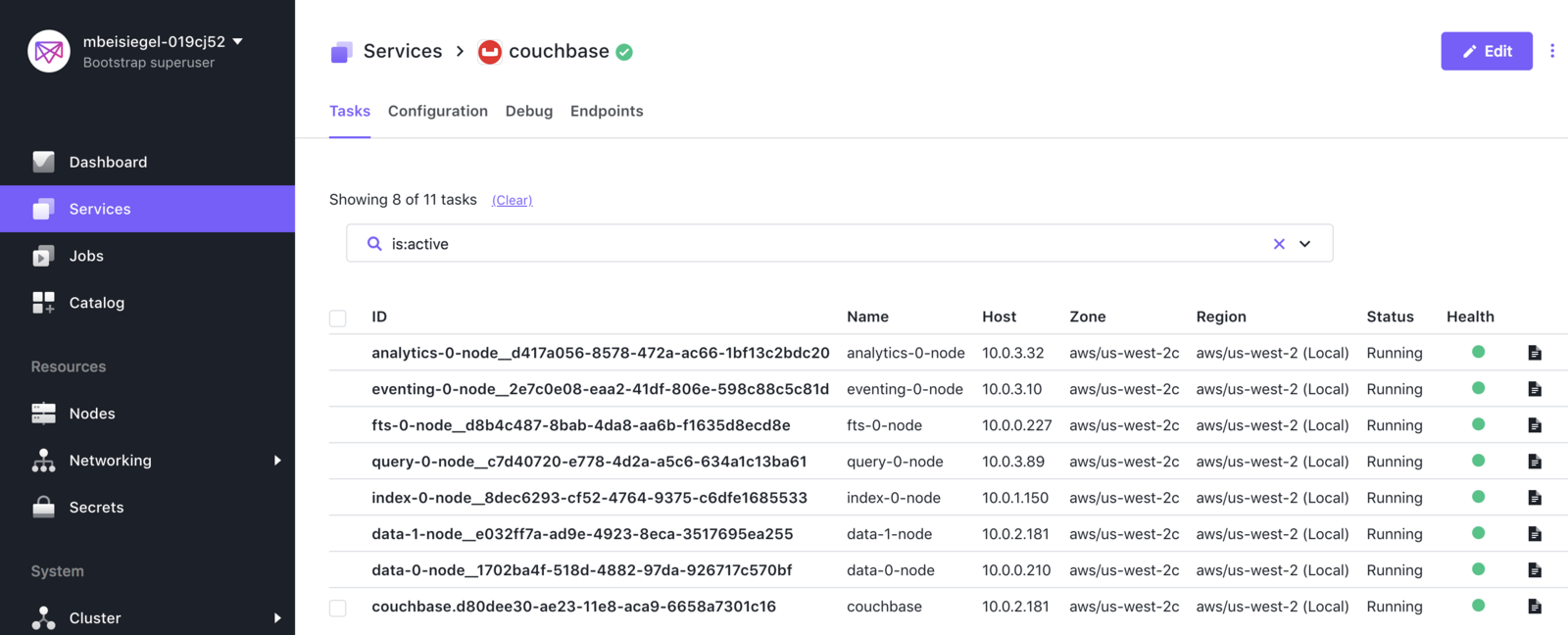Open log file for couchbase scheduler task
Screen dimensions: 1568x635
[1535, 607]
